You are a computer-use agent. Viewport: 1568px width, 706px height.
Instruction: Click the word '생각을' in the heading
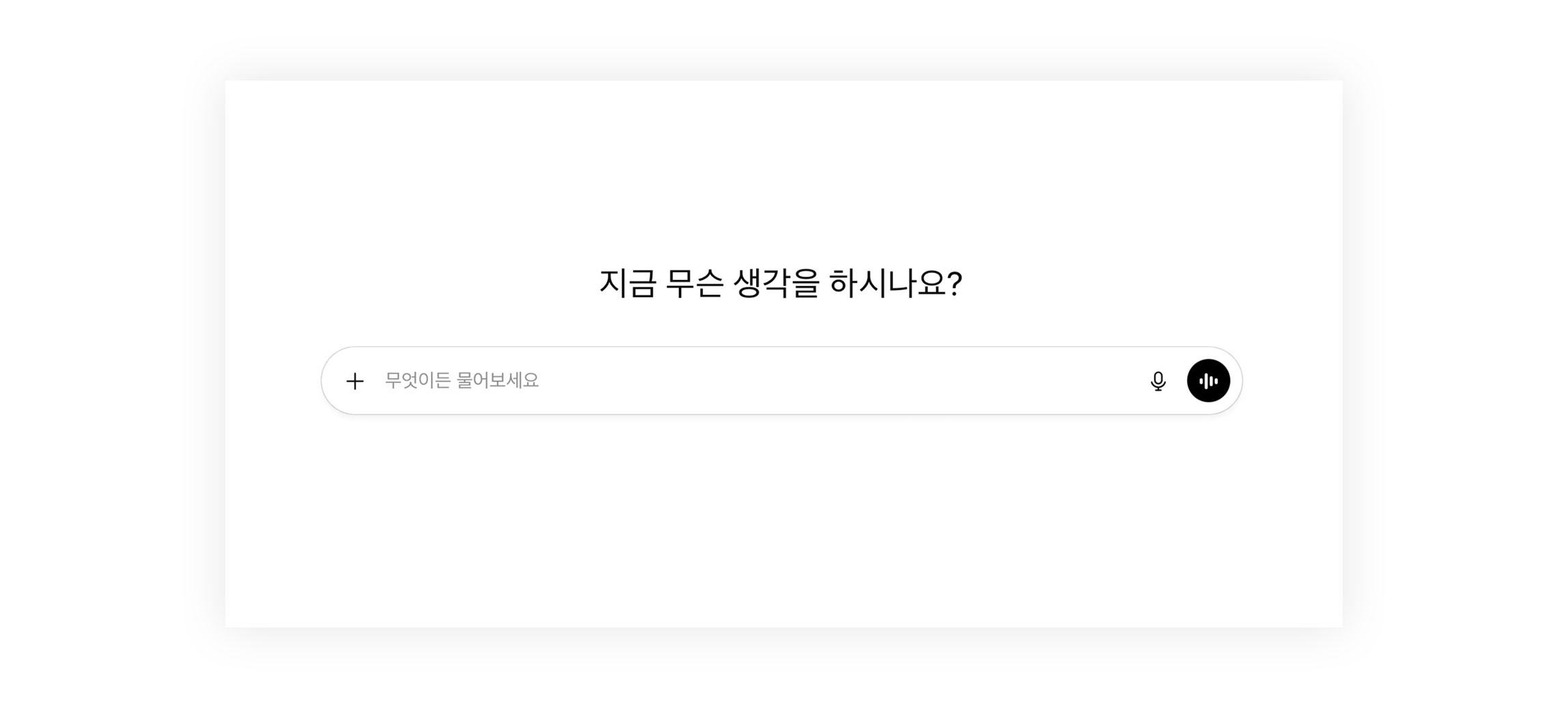pos(776,283)
